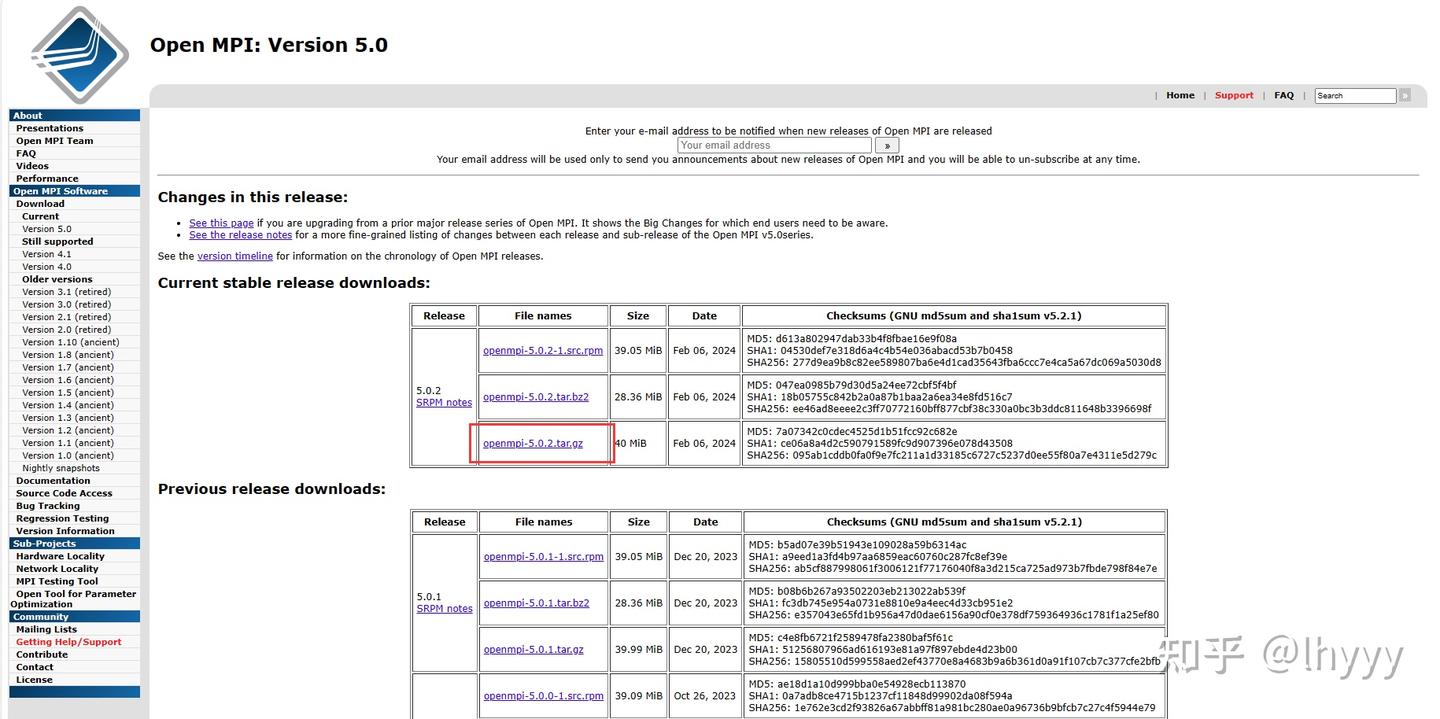The height and width of the screenshot is (719, 1440).
Task: Click the email address input field
Action: [774, 145]
